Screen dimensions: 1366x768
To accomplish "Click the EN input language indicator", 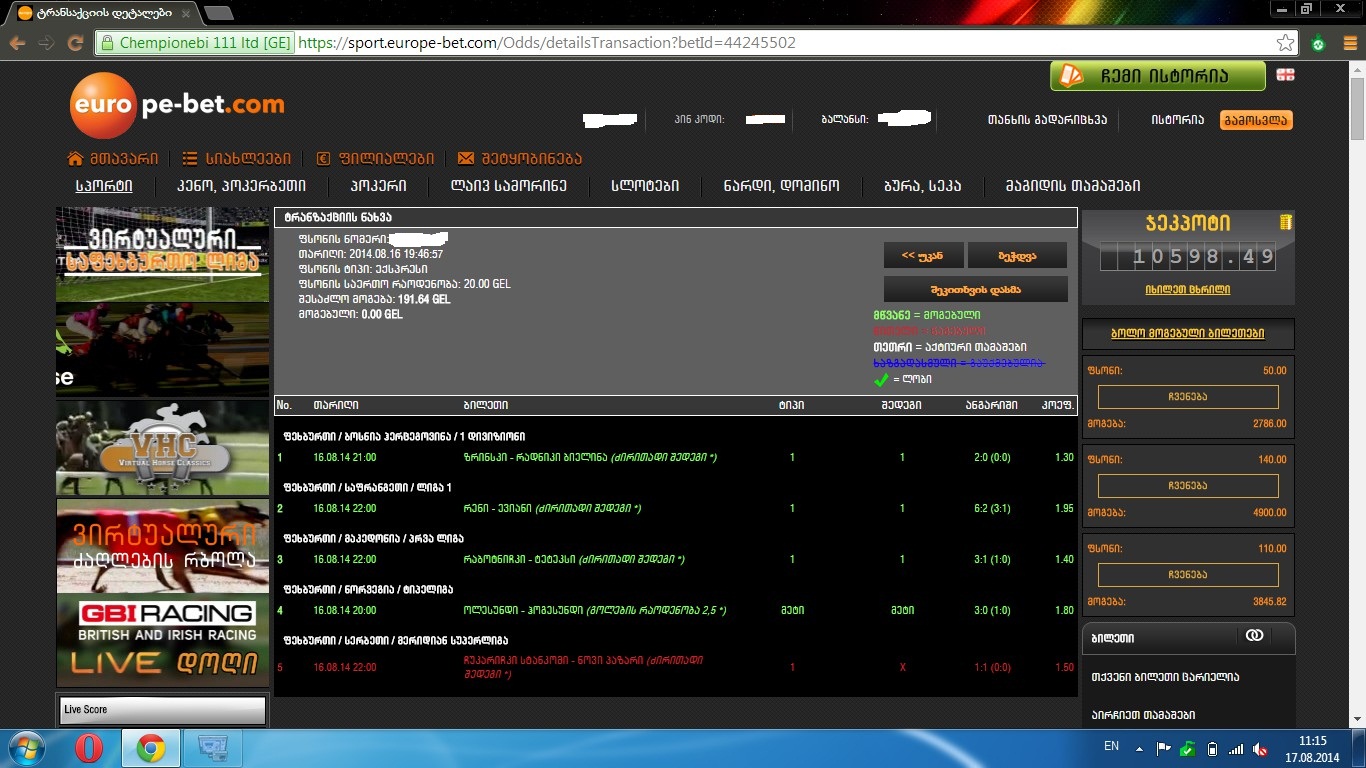I will pos(1111,746).
